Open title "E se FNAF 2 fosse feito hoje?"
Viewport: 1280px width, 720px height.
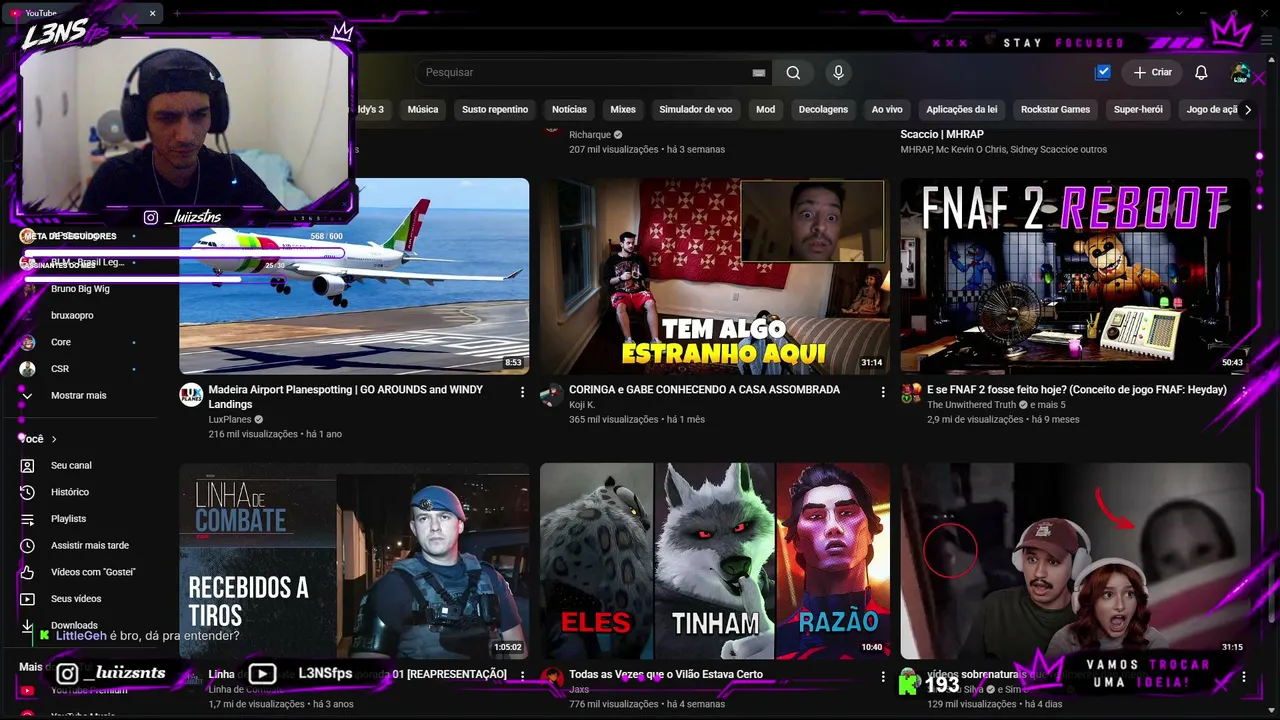1077,390
